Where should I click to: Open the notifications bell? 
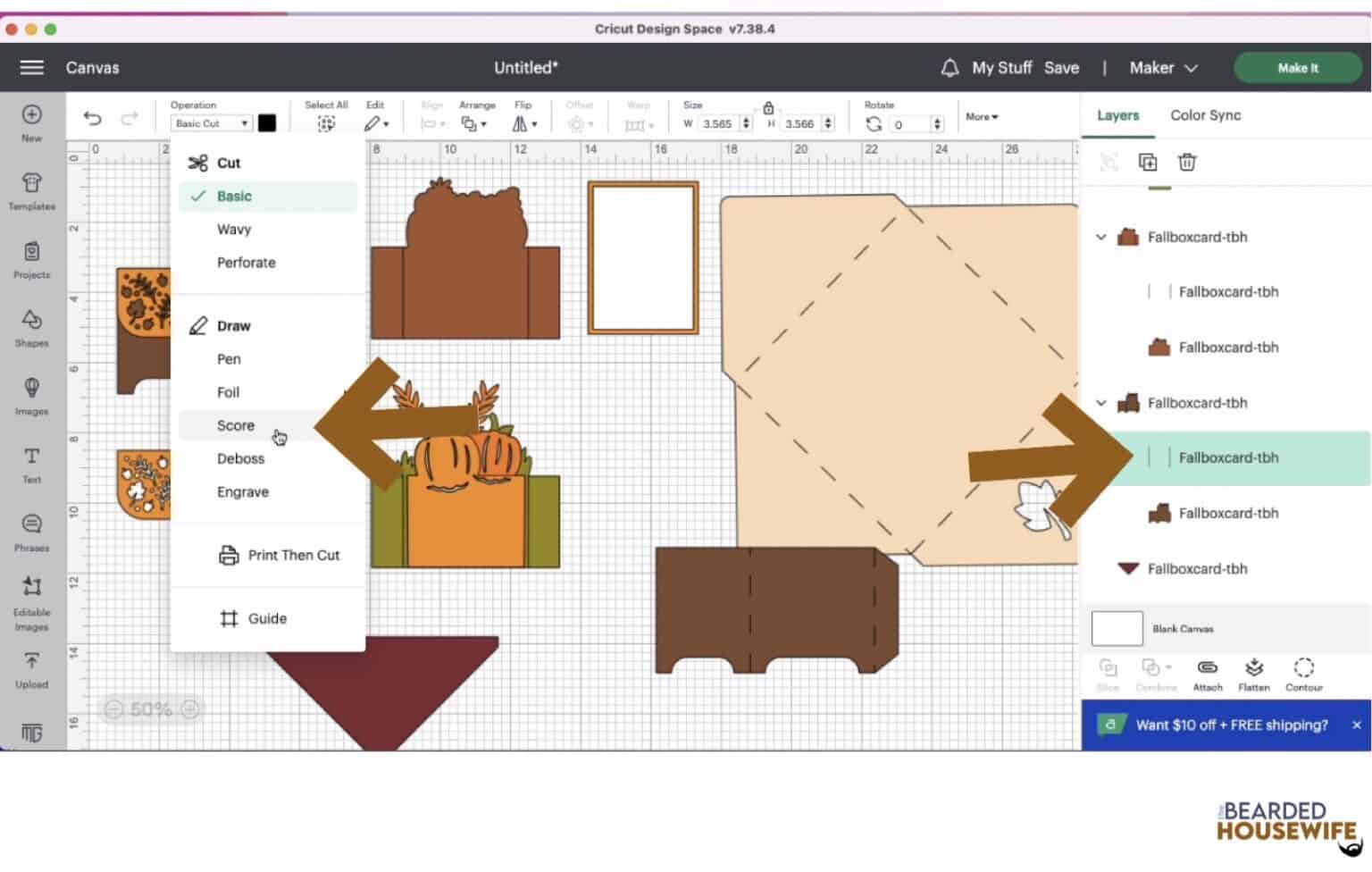950,68
